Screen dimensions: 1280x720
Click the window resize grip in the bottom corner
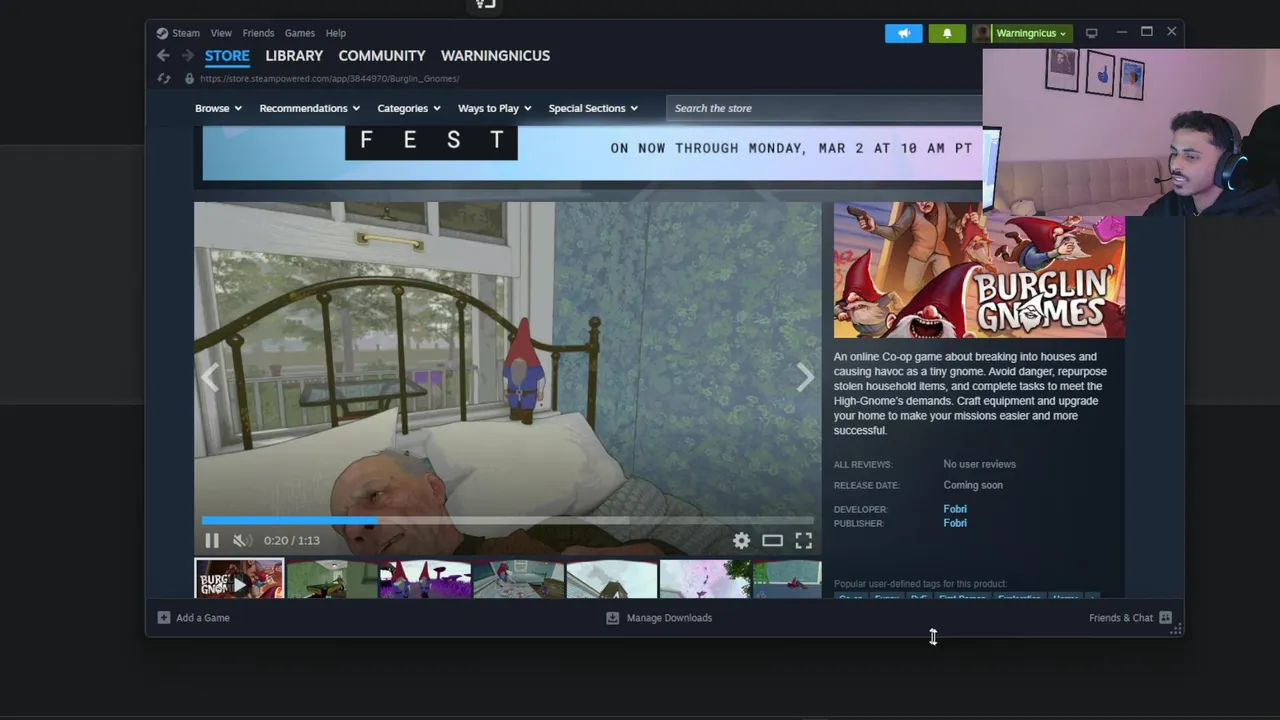[1177, 629]
